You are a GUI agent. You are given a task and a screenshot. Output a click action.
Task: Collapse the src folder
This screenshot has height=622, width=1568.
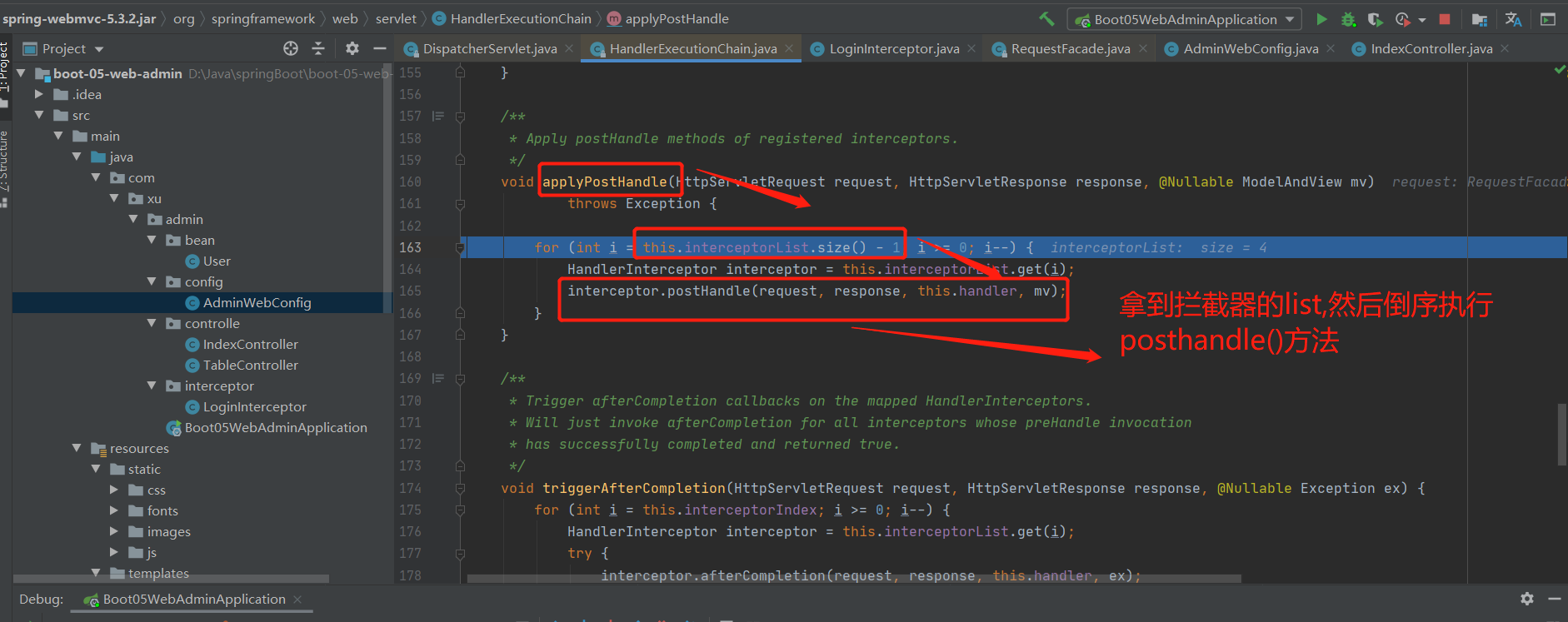click(39, 115)
